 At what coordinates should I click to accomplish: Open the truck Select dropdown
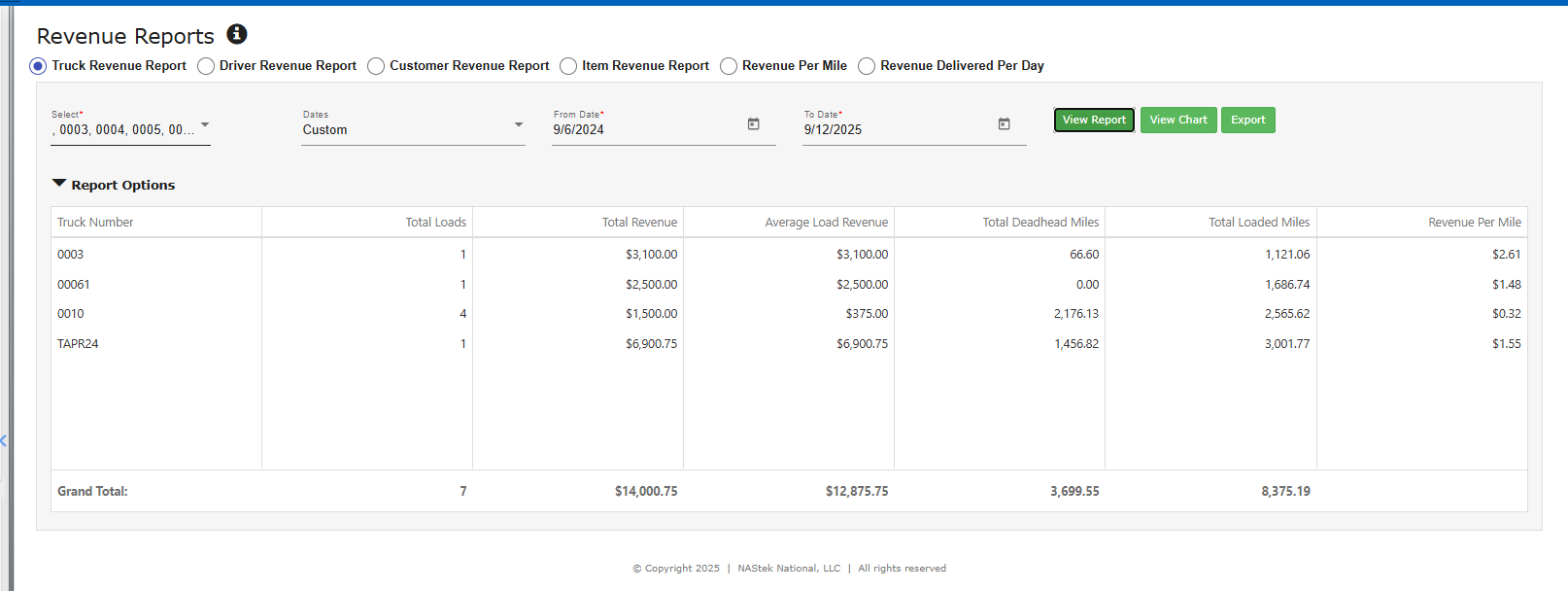130,129
